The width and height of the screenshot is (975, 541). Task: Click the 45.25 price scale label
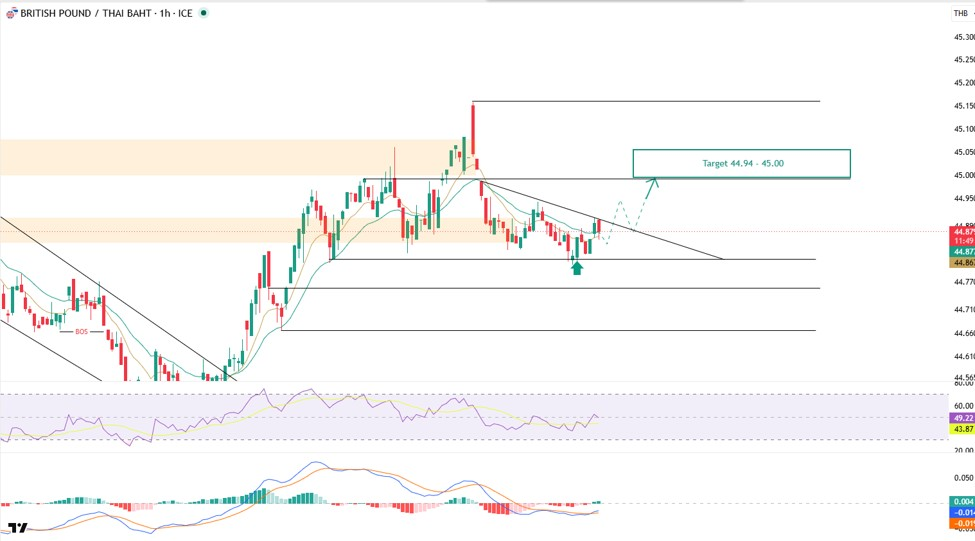pyautogui.click(x=964, y=60)
